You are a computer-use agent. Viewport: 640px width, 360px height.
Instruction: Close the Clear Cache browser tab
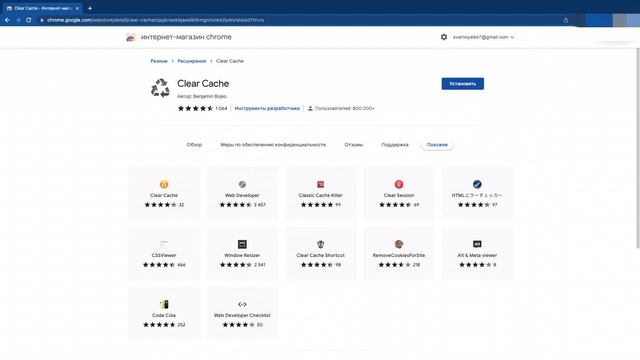(77, 8)
